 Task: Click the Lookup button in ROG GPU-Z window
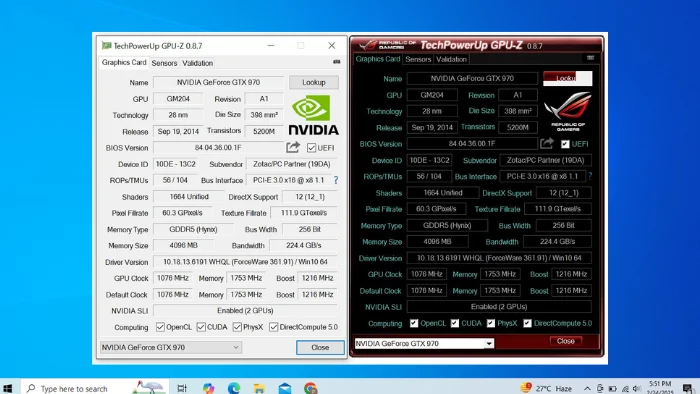[x=567, y=78]
